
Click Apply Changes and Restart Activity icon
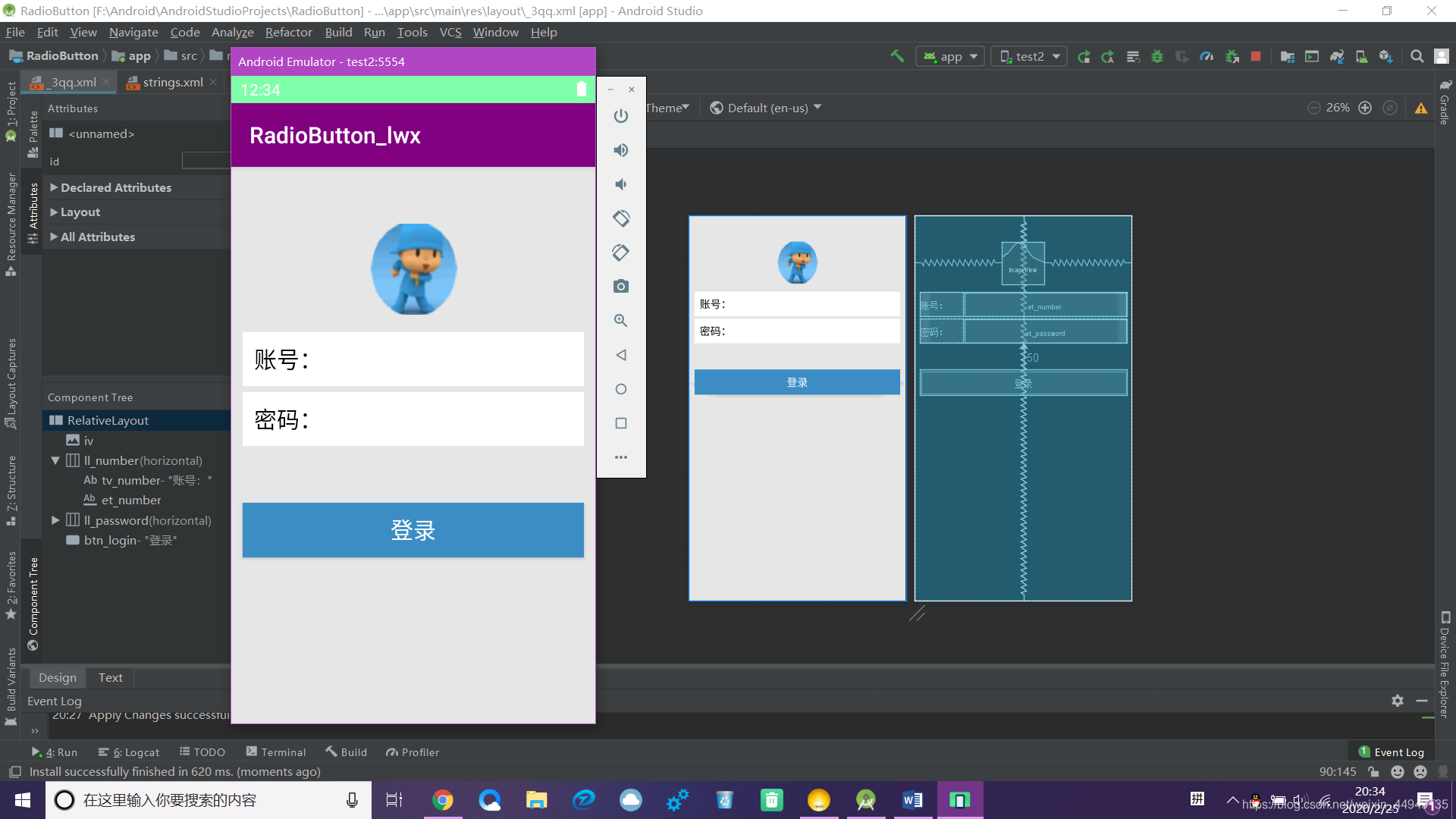(x=1108, y=56)
